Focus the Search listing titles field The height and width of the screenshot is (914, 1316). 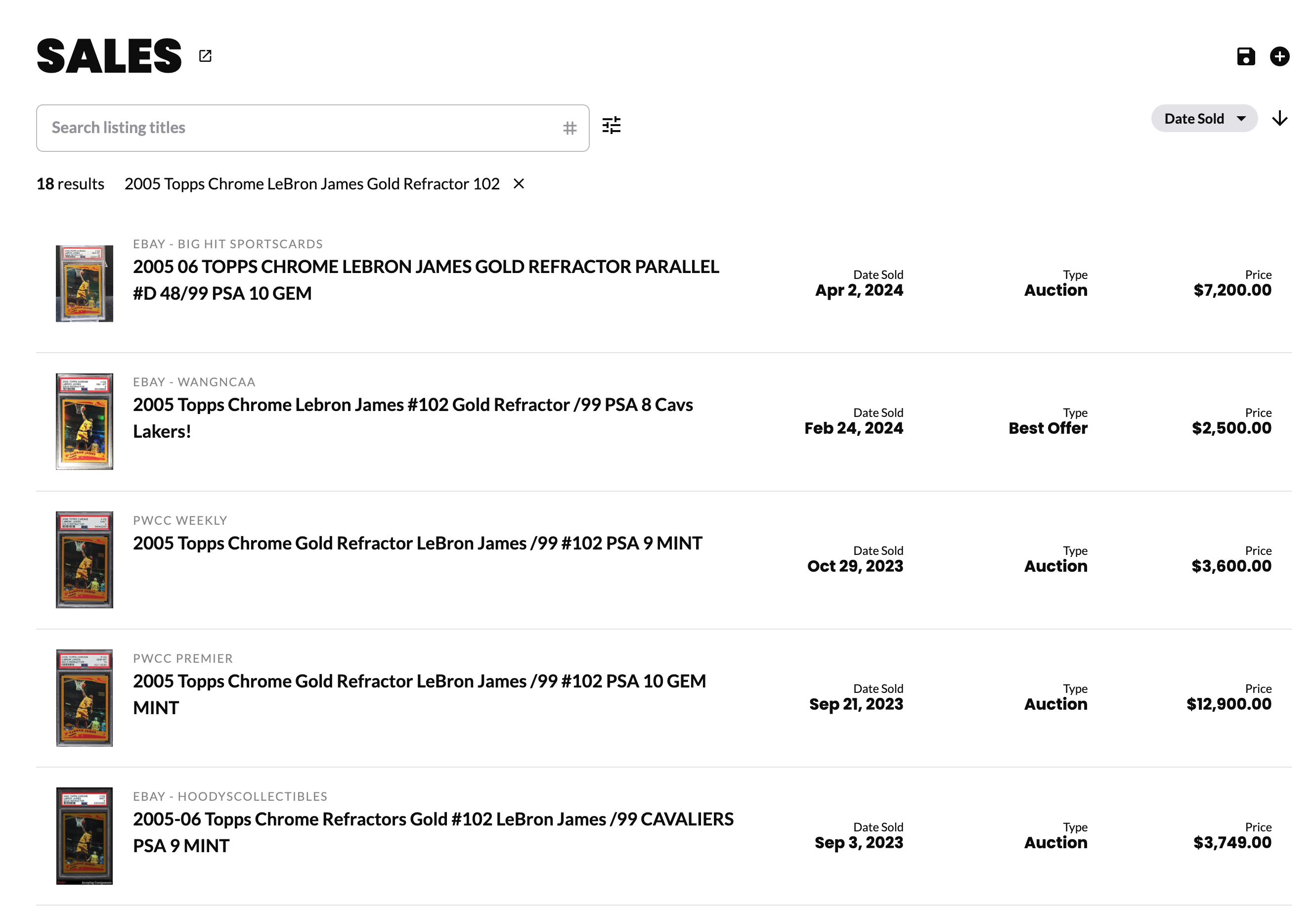pos(312,128)
